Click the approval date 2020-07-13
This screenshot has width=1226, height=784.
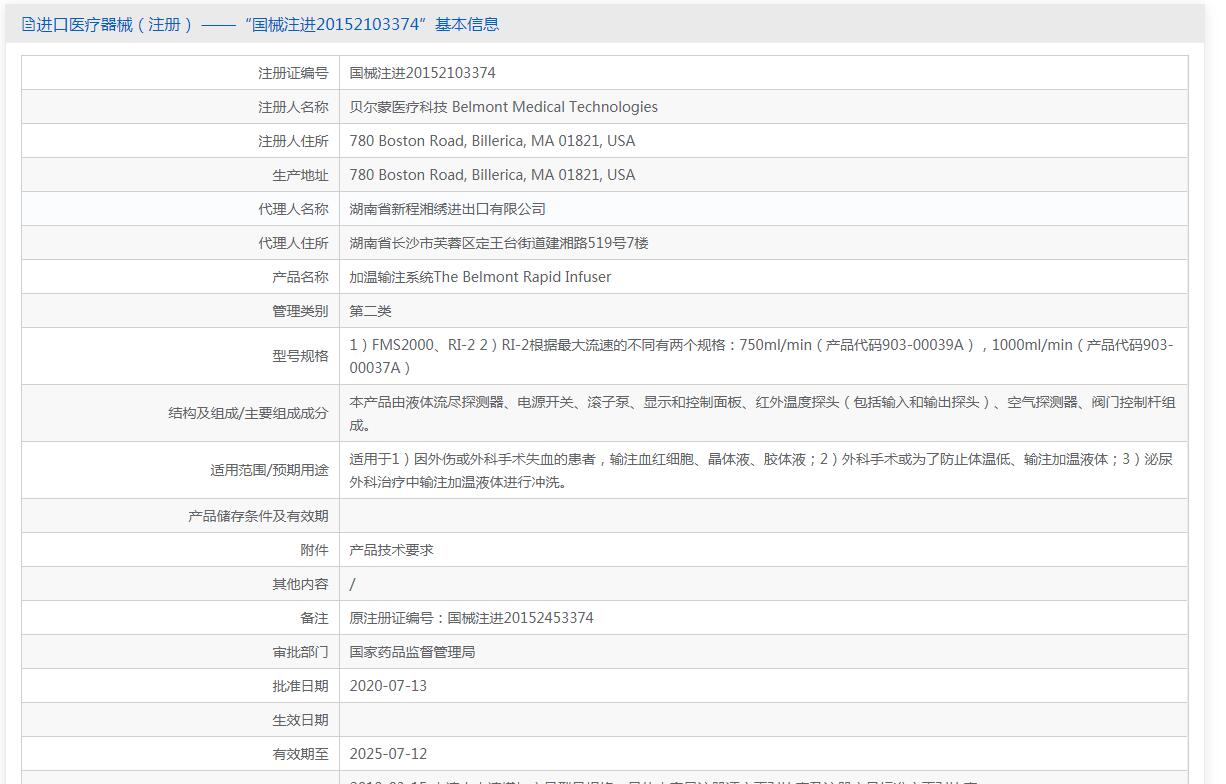click(388, 686)
